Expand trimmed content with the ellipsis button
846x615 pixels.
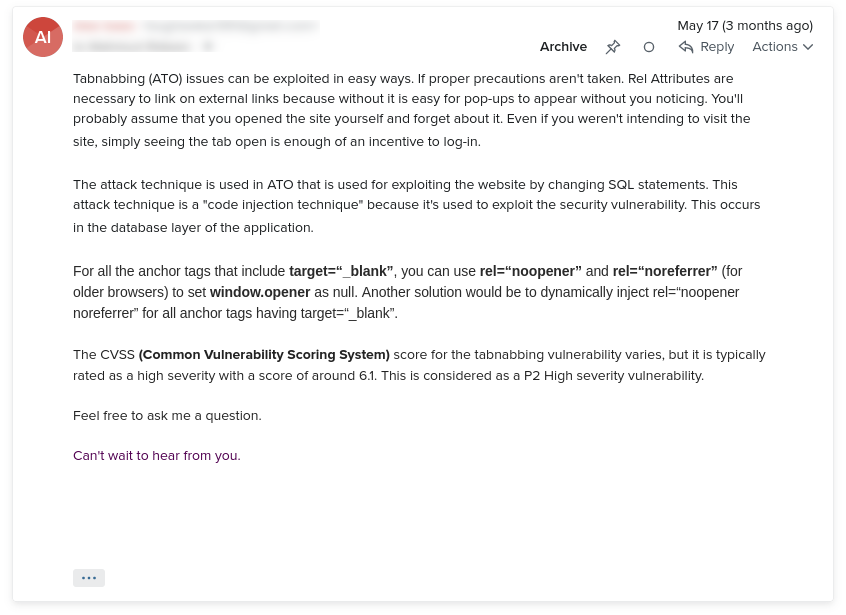[x=89, y=578]
